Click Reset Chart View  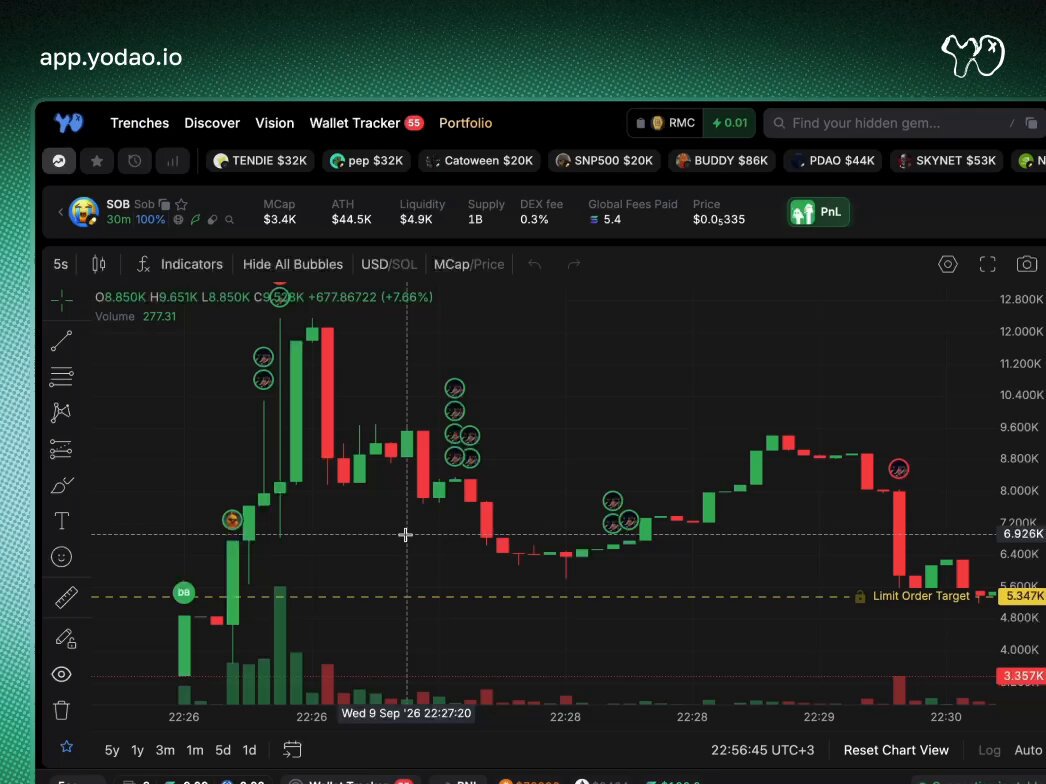[896, 750]
